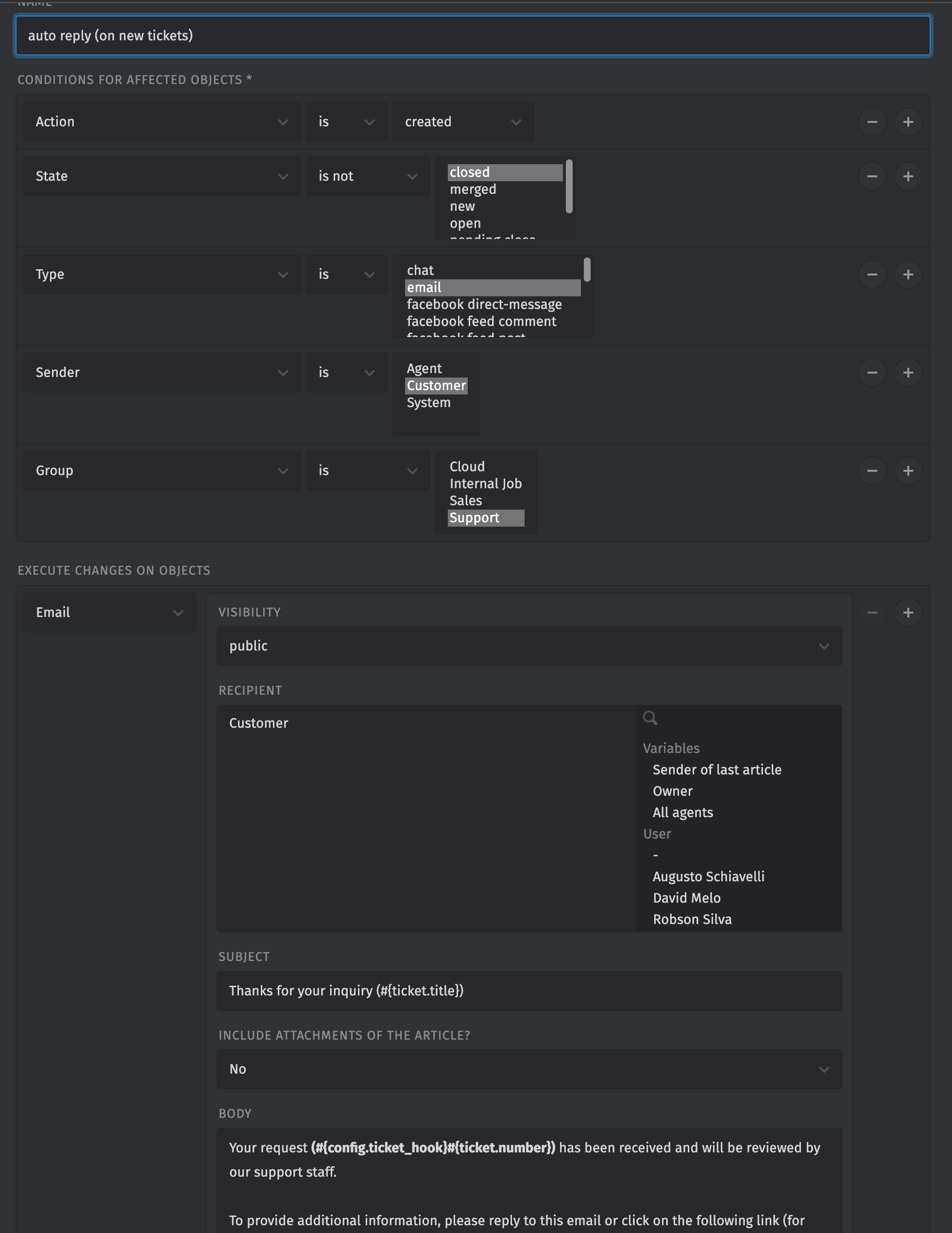Open the Email action type dropdown

(109, 613)
